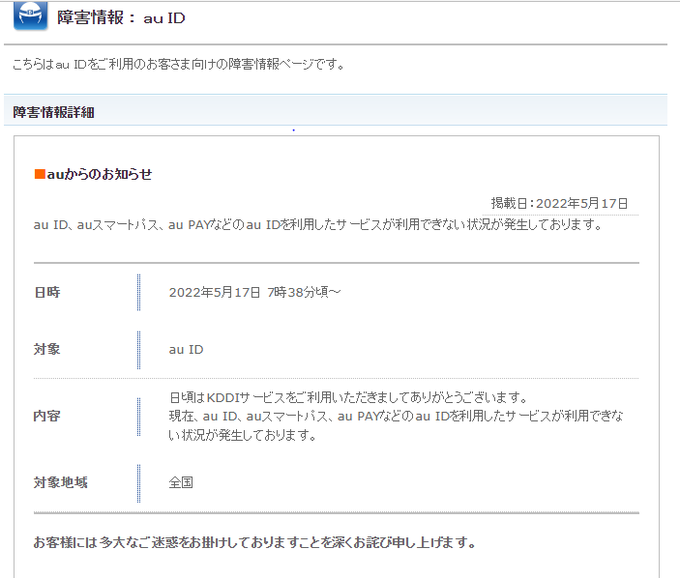
Task: Click the line い状況が発生しております。
Action: tap(242, 435)
